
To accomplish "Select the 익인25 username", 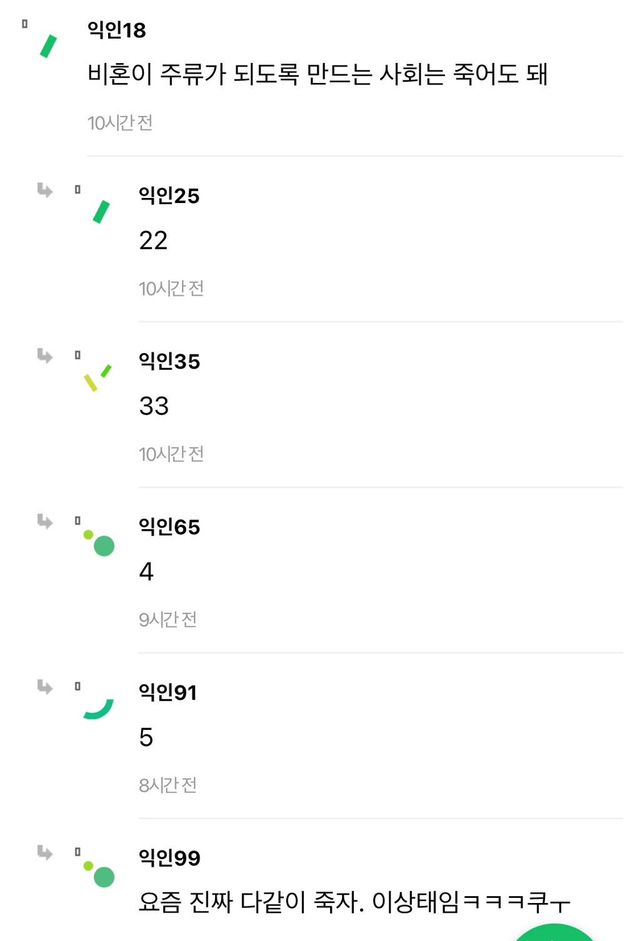I will pos(169,196).
